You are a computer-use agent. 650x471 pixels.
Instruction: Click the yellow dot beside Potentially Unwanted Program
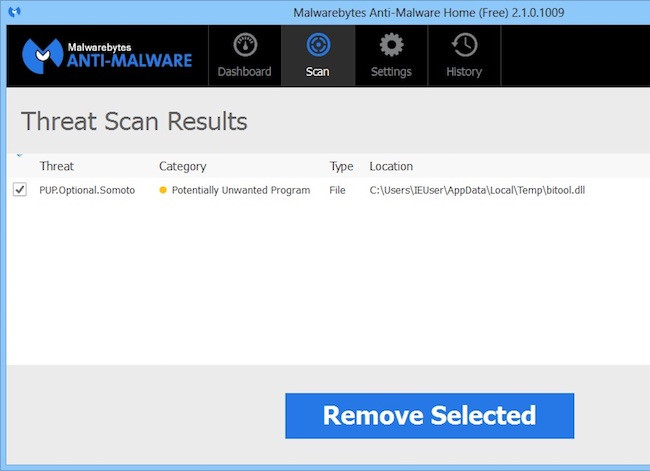tap(163, 190)
